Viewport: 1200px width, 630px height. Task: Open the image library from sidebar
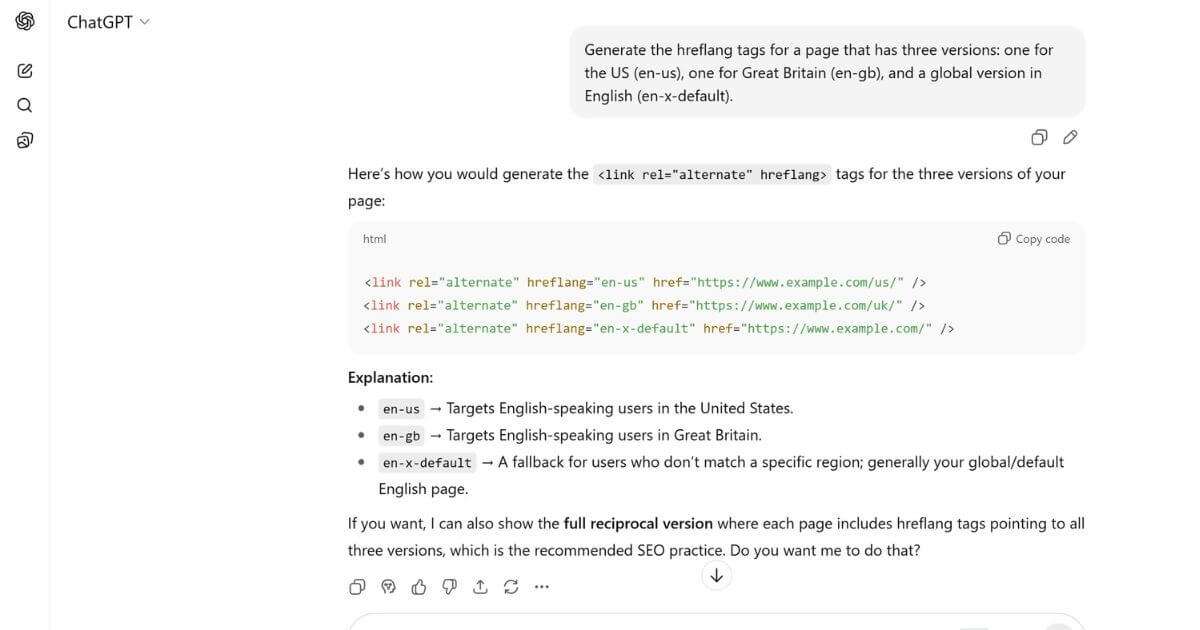point(24,140)
